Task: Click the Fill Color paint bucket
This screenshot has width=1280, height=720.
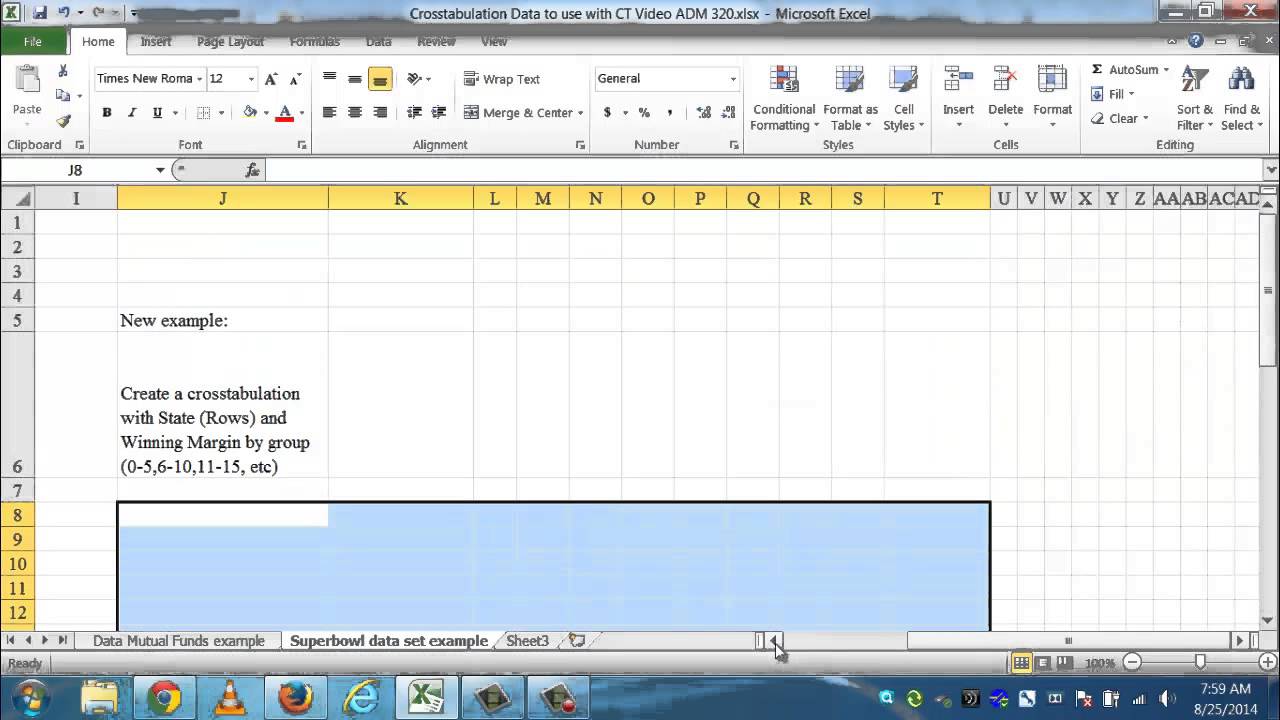Action: click(x=250, y=113)
